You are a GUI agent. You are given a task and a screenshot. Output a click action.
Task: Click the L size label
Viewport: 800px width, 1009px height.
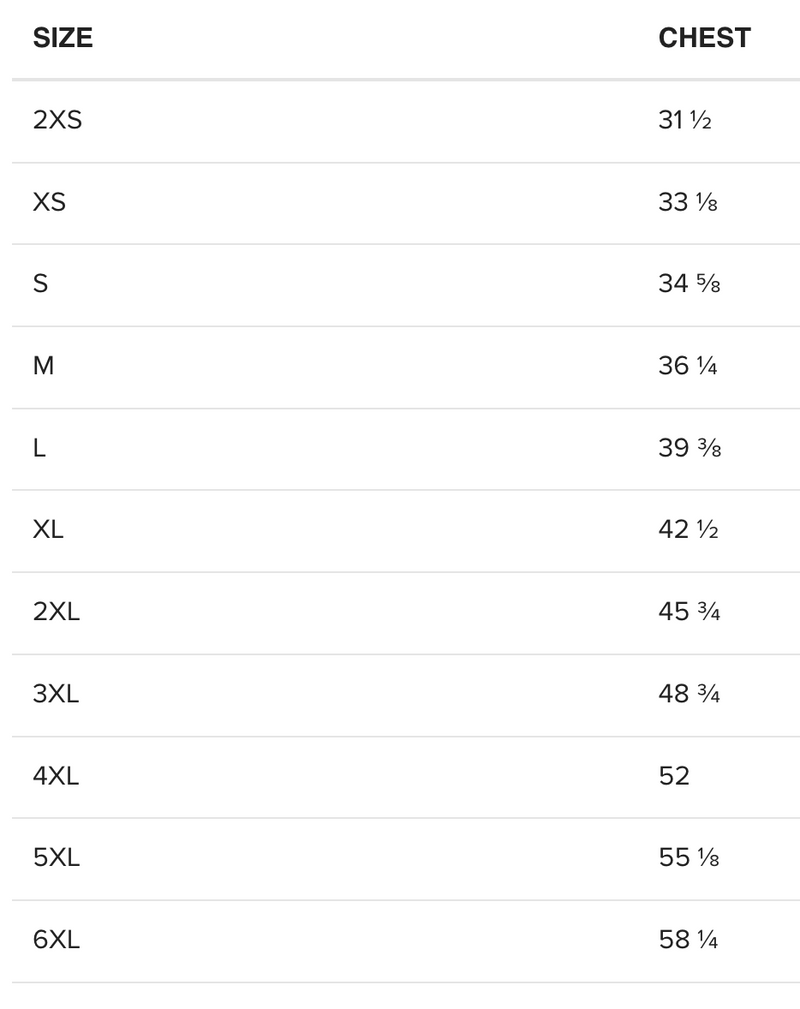tap(39, 448)
